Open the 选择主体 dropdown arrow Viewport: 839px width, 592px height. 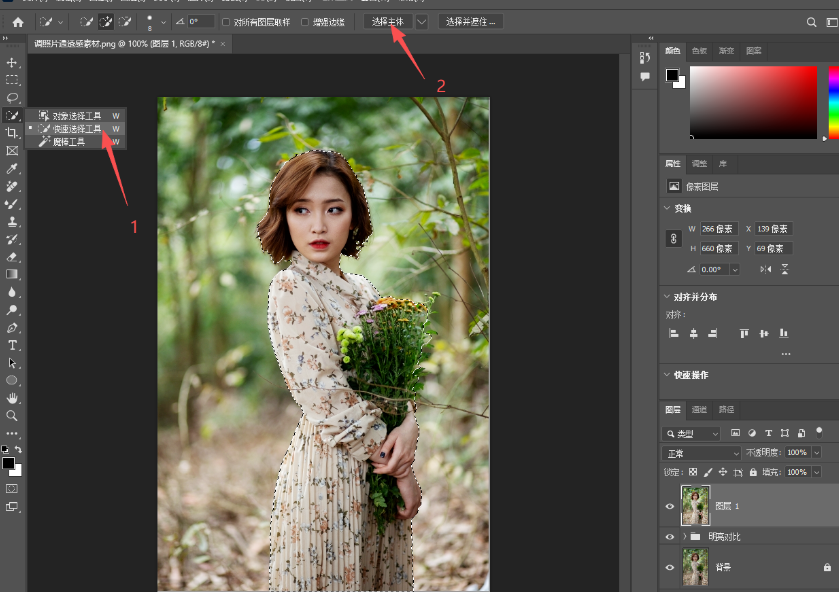coord(422,22)
